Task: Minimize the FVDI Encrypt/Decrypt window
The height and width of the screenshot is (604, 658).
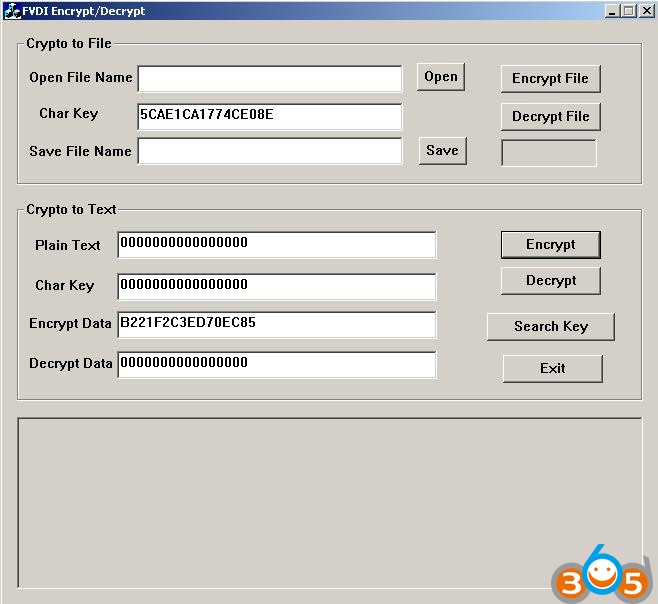Action: (x=612, y=11)
